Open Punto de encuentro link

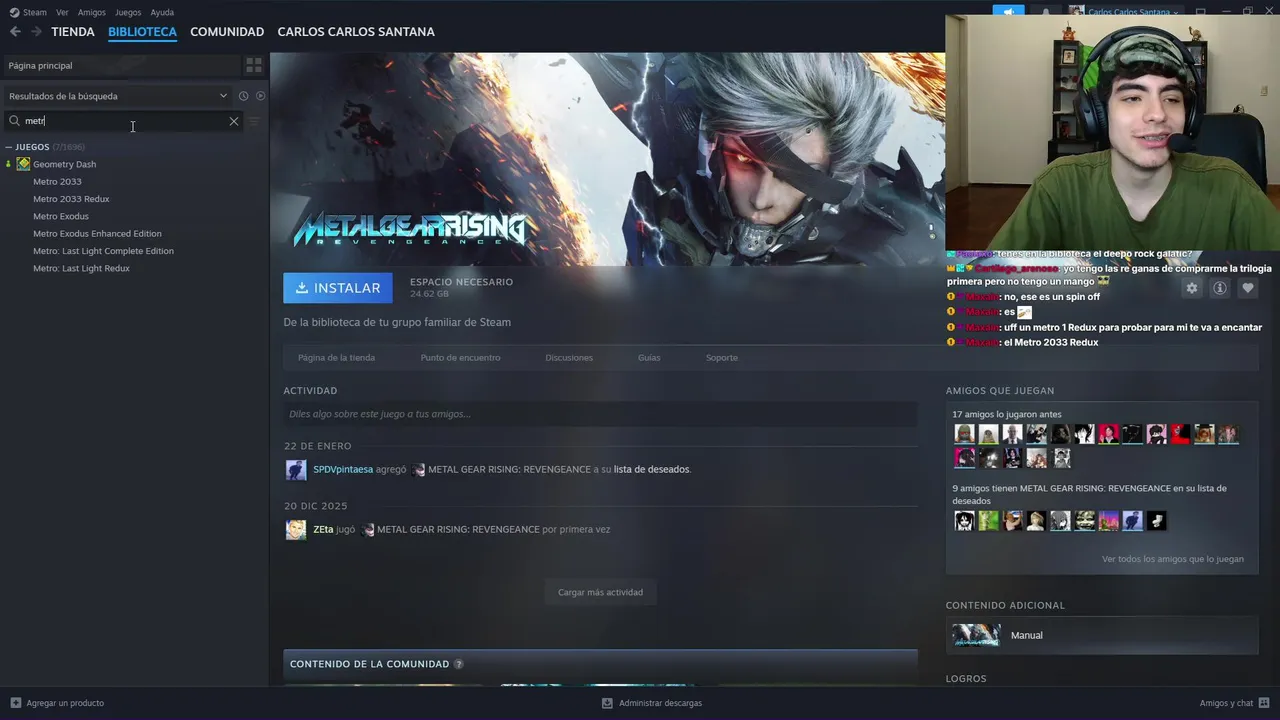pyautogui.click(x=460, y=358)
